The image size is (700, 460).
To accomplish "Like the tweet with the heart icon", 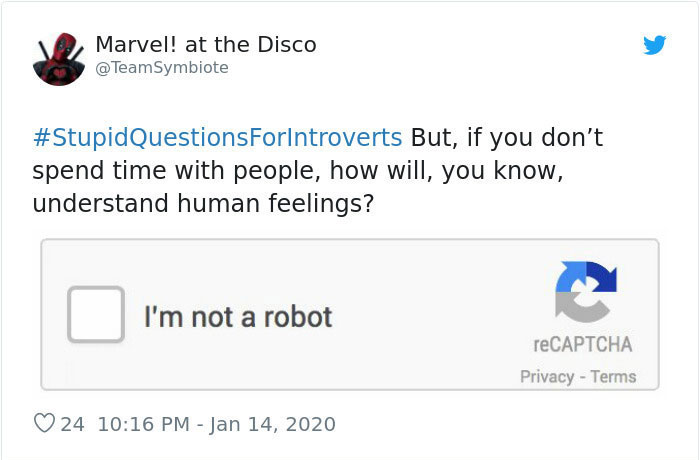I will [x=44, y=424].
